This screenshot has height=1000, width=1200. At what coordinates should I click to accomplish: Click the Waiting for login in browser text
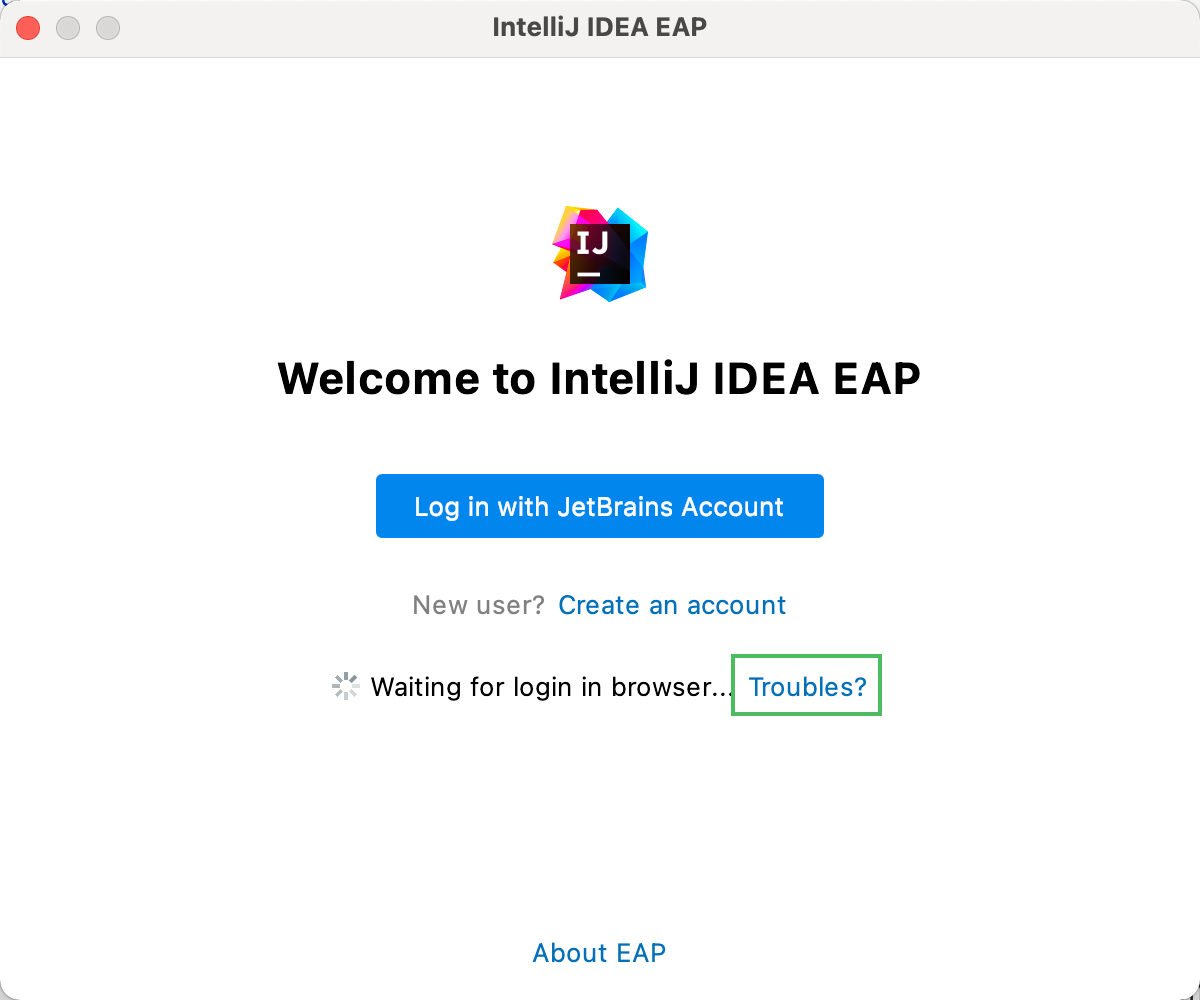(x=552, y=687)
